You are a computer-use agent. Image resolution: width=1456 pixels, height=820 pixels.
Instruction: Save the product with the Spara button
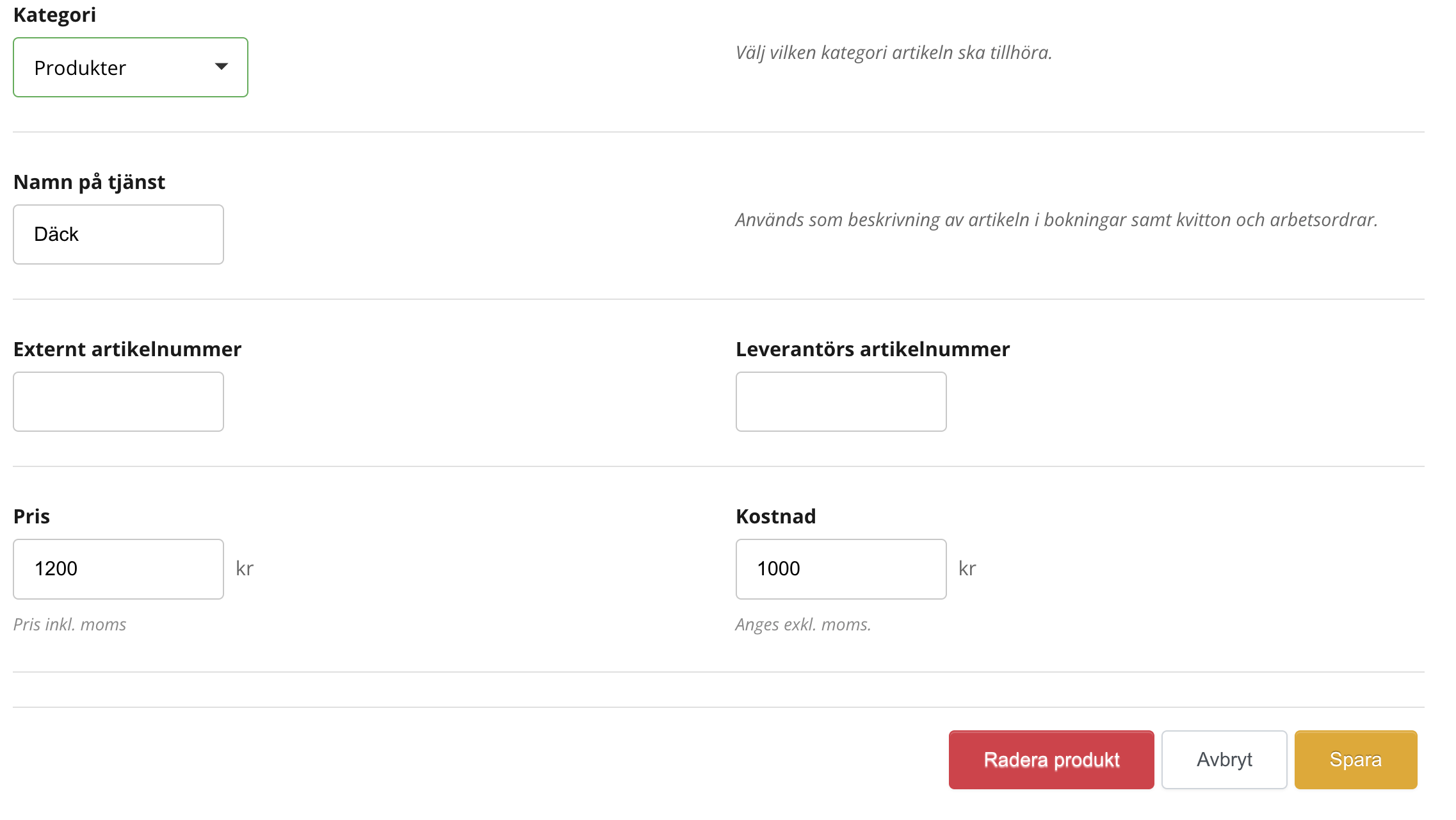tap(1355, 760)
